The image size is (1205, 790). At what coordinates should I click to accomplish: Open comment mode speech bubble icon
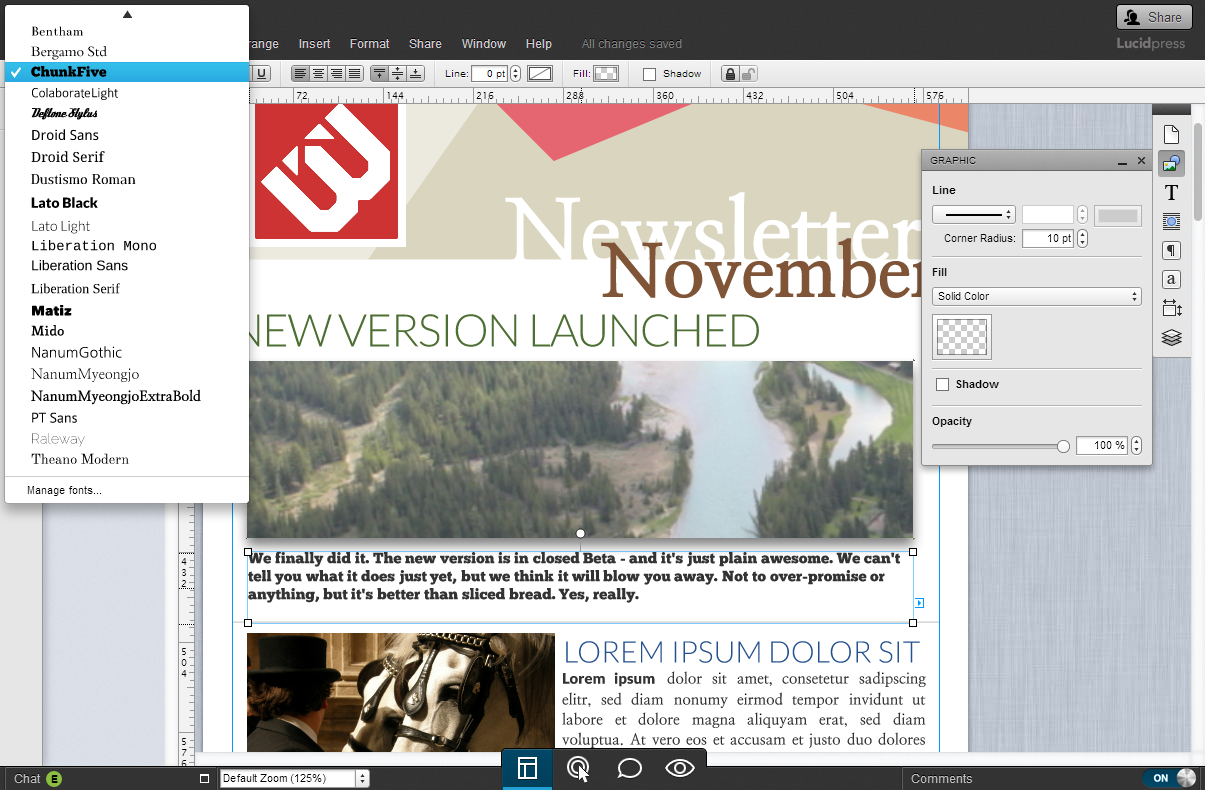[x=629, y=768]
